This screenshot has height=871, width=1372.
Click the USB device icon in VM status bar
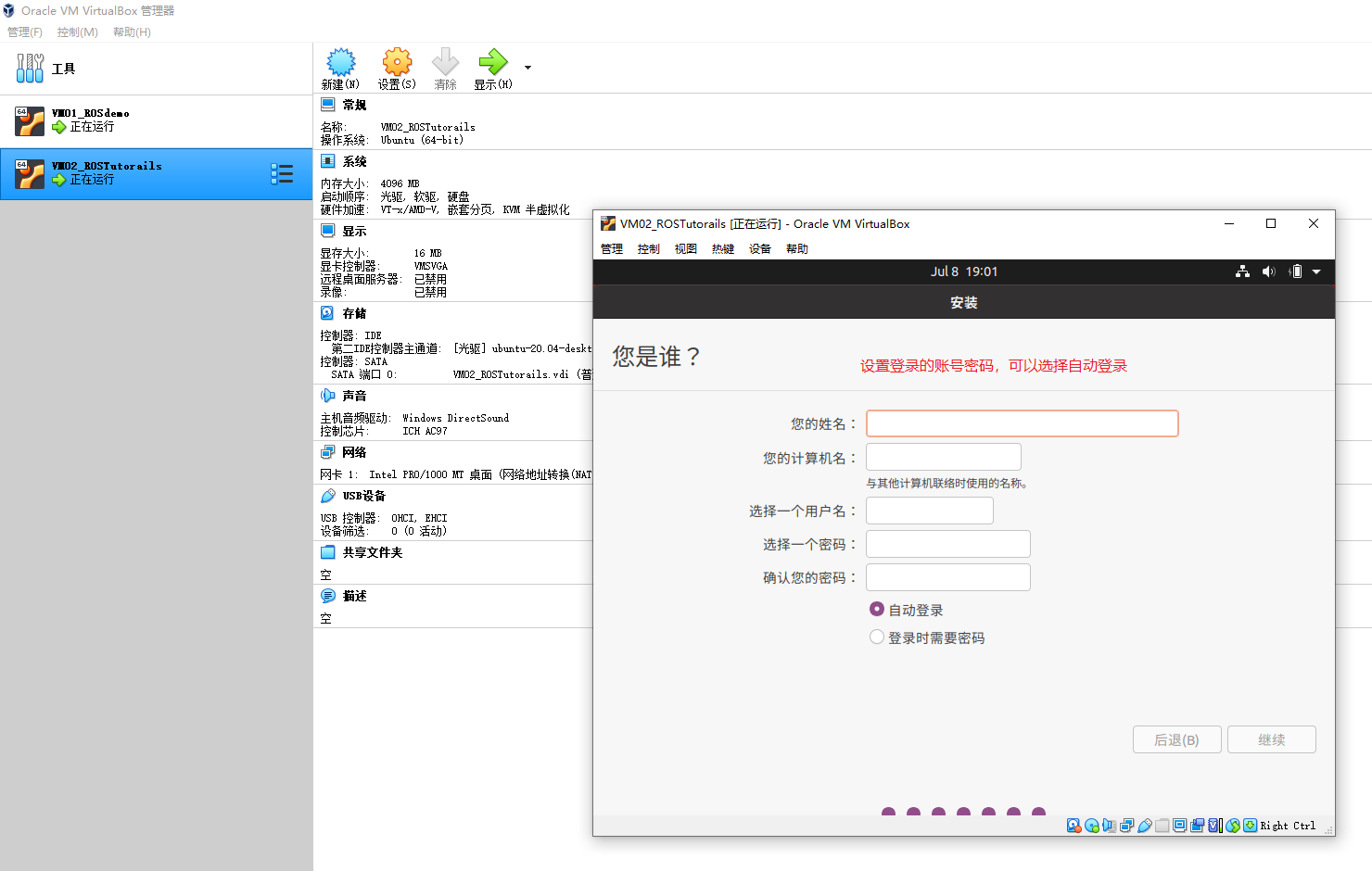point(1146,825)
